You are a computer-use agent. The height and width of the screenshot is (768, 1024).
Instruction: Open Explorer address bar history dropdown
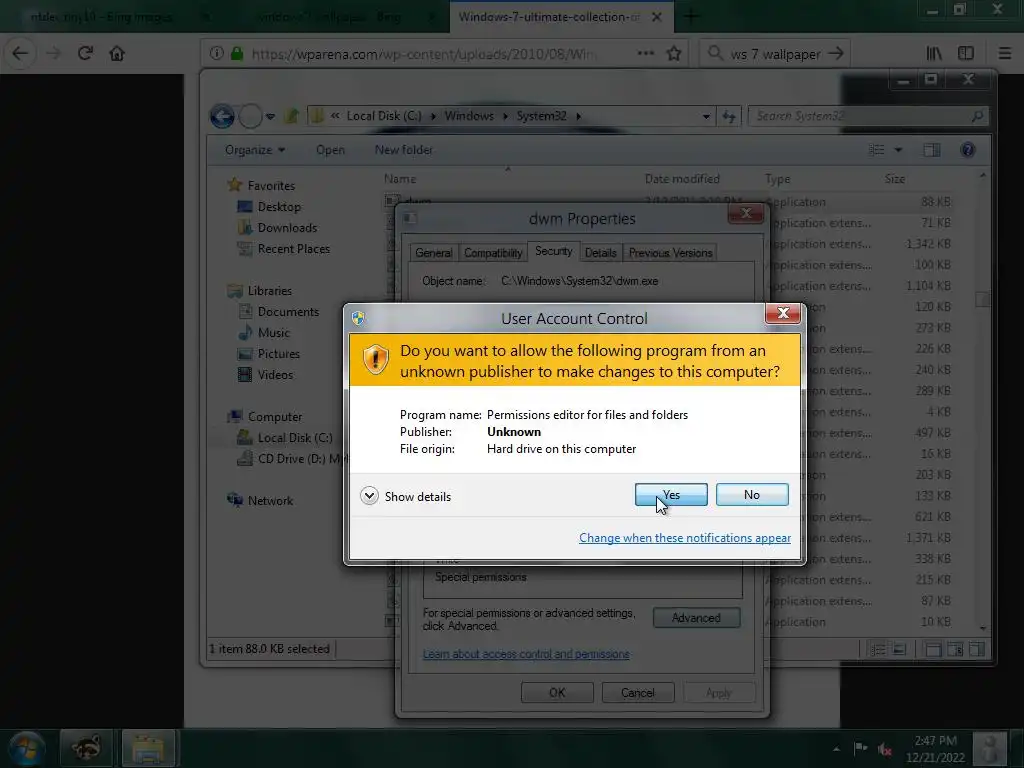click(x=706, y=116)
